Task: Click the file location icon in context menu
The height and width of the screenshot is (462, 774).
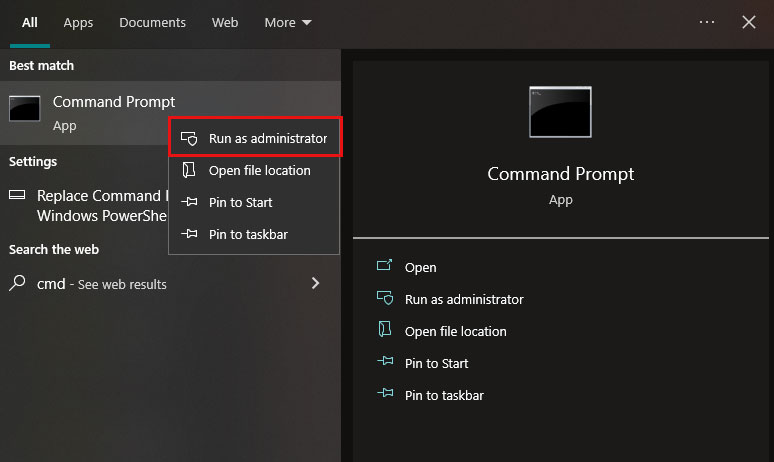Action: pos(189,170)
